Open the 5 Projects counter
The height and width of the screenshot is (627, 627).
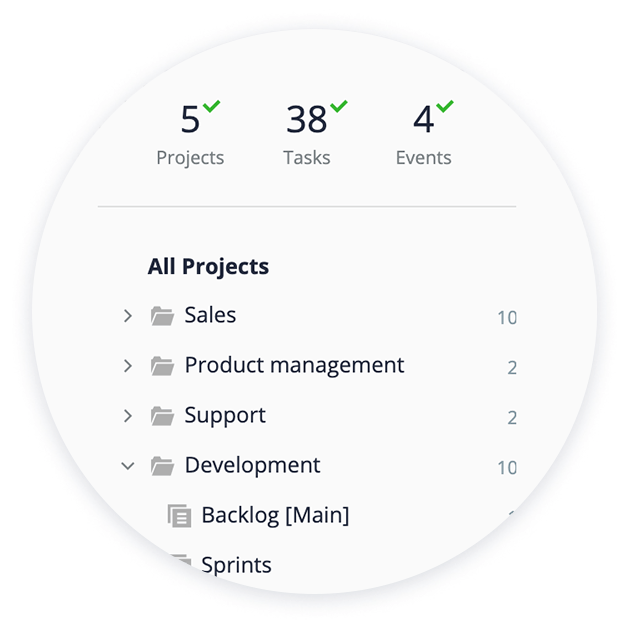(x=190, y=135)
